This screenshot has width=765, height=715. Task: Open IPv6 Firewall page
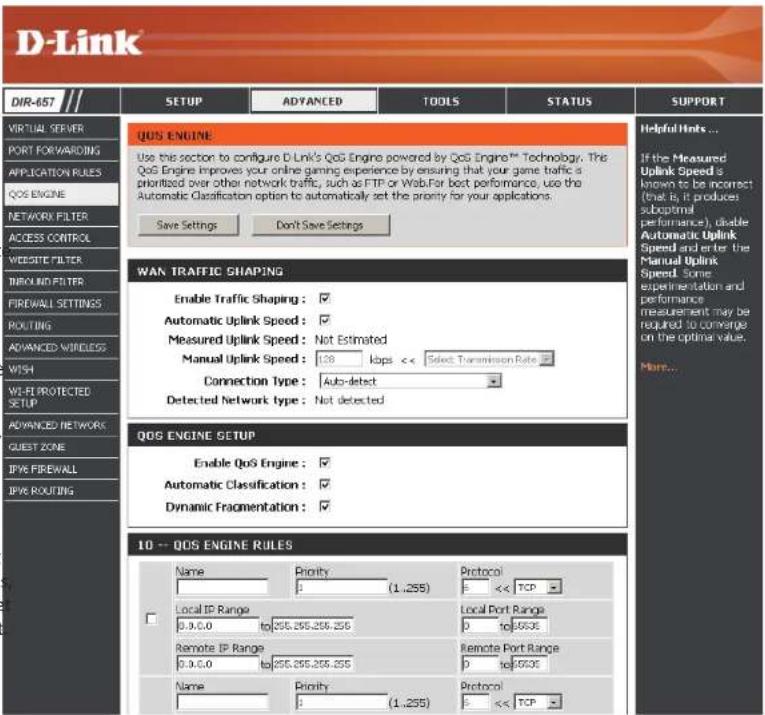coord(60,469)
